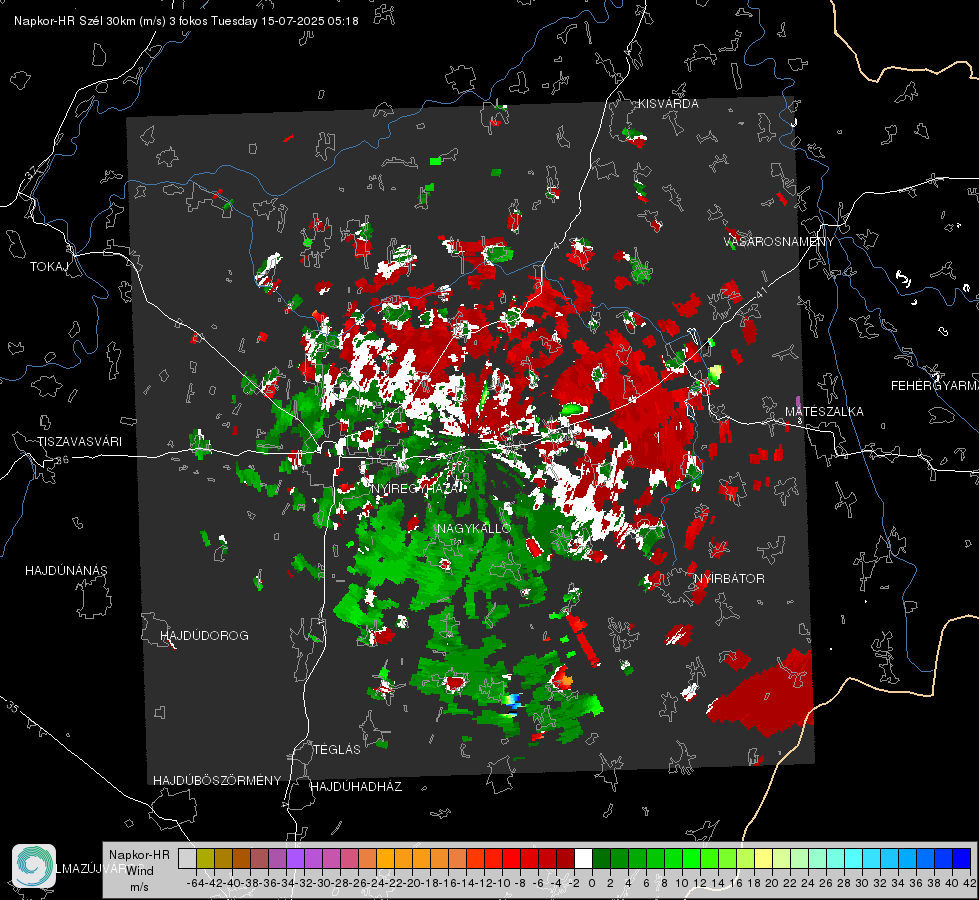Image resolution: width=979 pixels, height=900 pixels.
Task: Select the HAJDÚHADHÁZ city label
Action: click(356, 786)
